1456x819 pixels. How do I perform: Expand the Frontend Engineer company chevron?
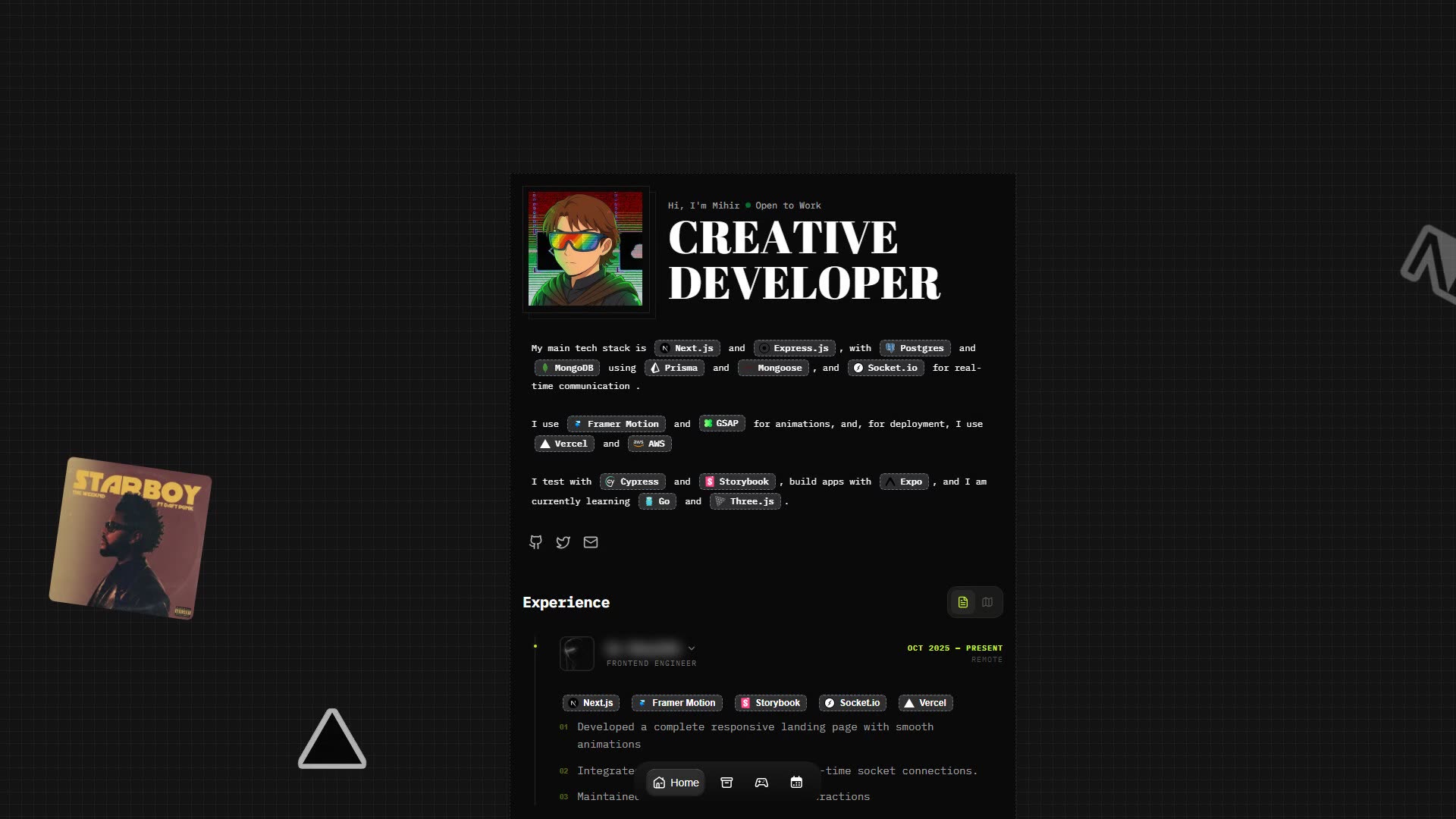(692, 648)
